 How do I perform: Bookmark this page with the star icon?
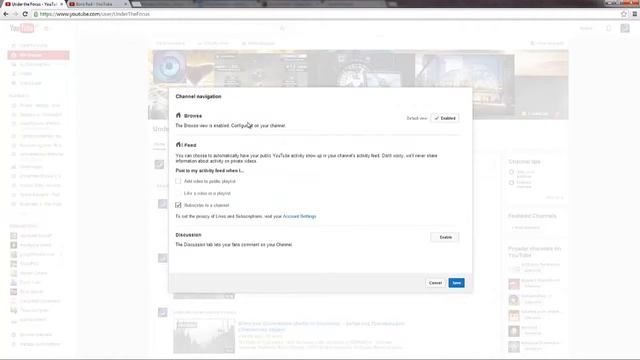624,14
